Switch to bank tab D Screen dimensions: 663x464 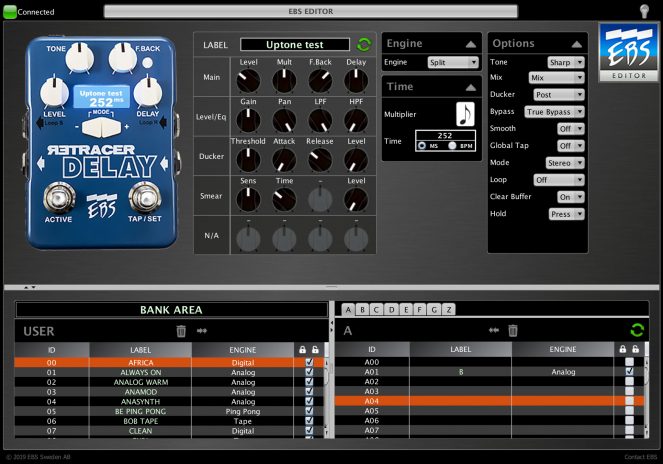[x=391, y=309]
